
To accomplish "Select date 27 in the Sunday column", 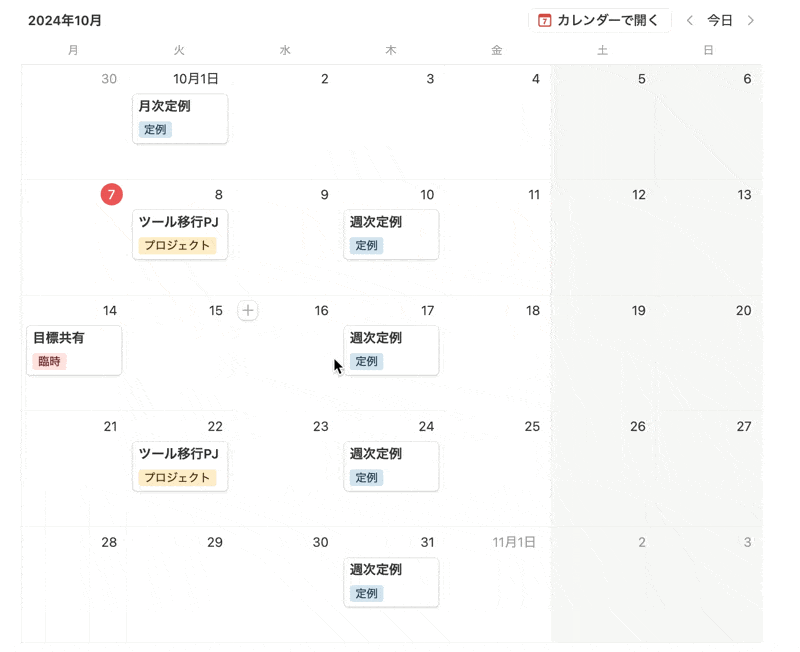I will tap(744, 427).
